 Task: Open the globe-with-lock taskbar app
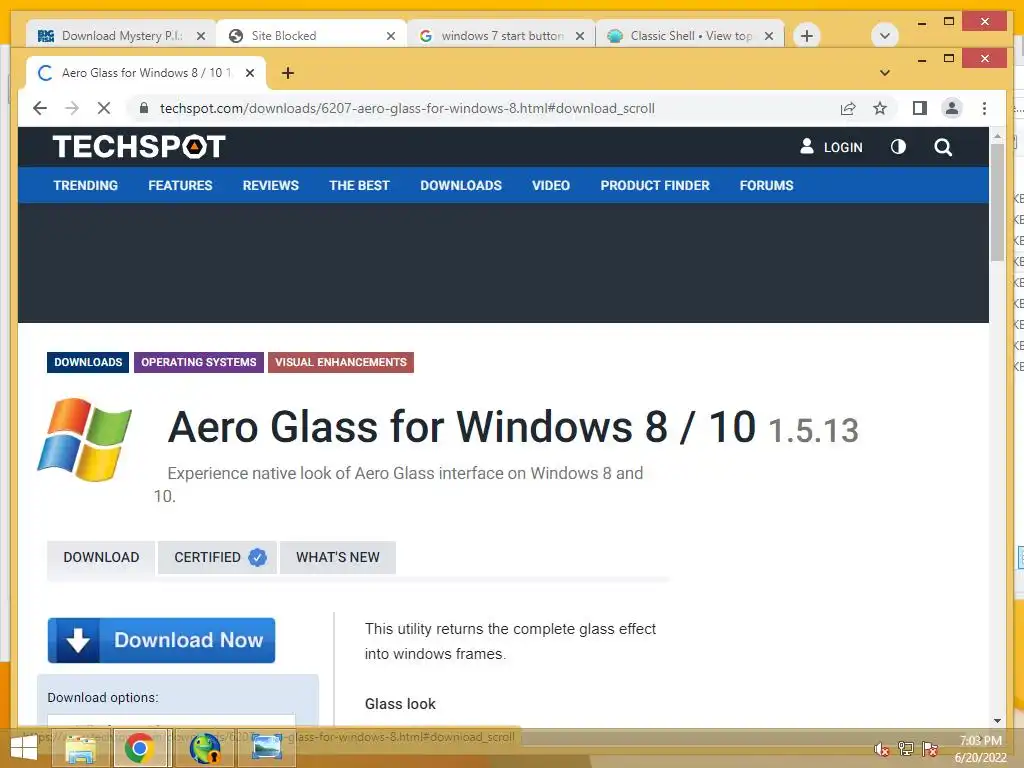(204, 748)
